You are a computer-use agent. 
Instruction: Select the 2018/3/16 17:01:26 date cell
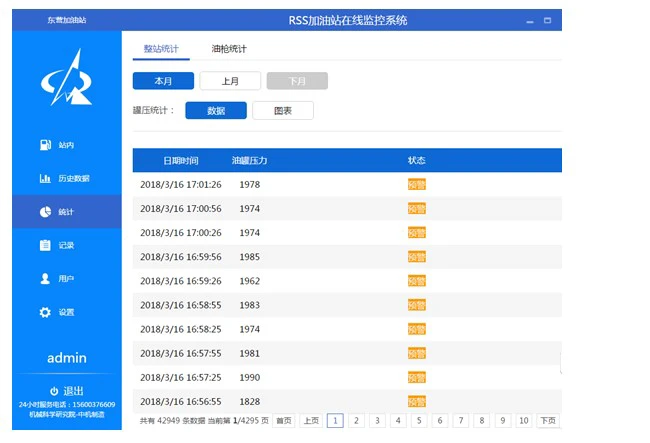pos(181,184)
